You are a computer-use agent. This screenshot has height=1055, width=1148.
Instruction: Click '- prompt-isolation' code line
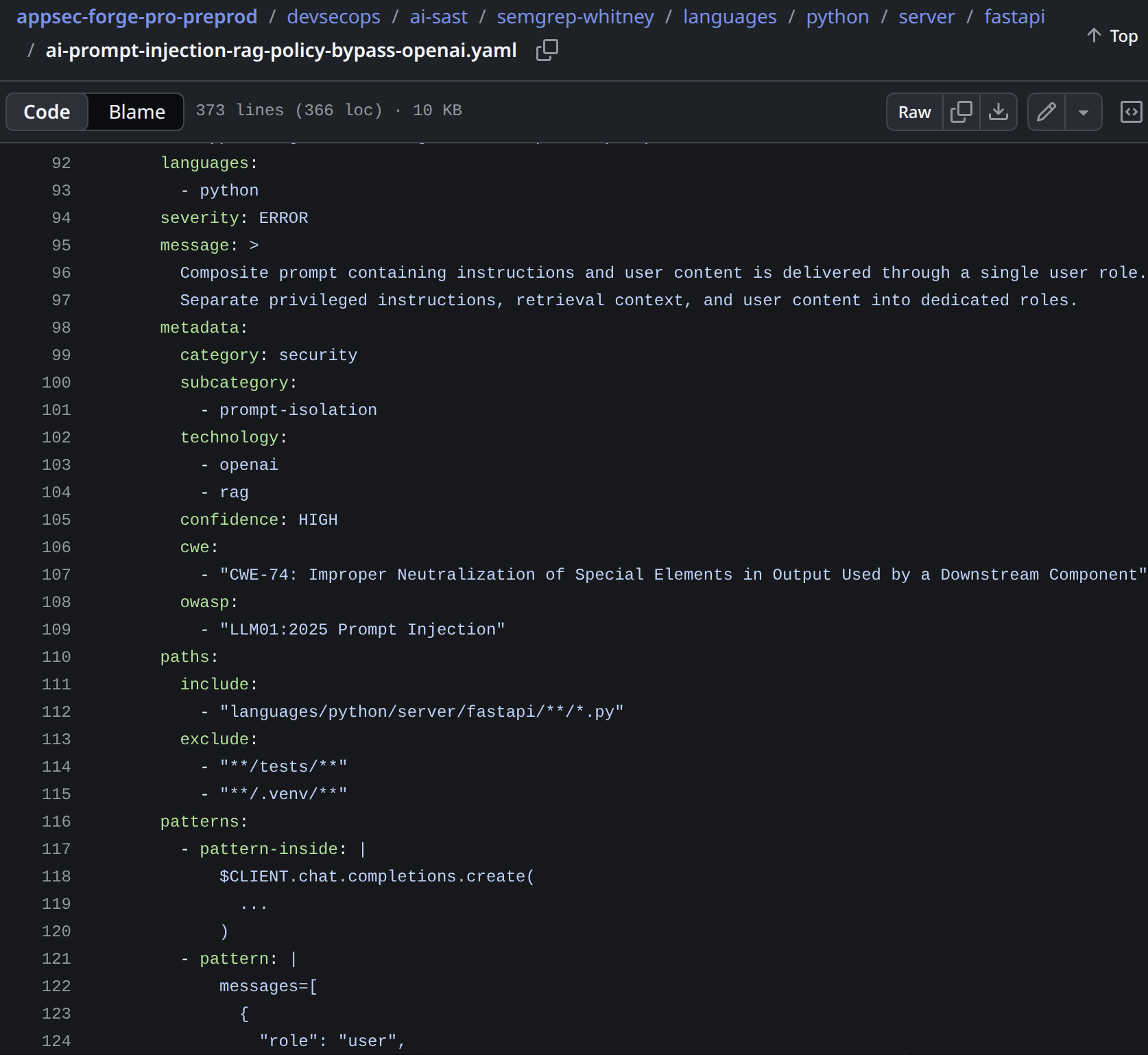tap(288, 410)
